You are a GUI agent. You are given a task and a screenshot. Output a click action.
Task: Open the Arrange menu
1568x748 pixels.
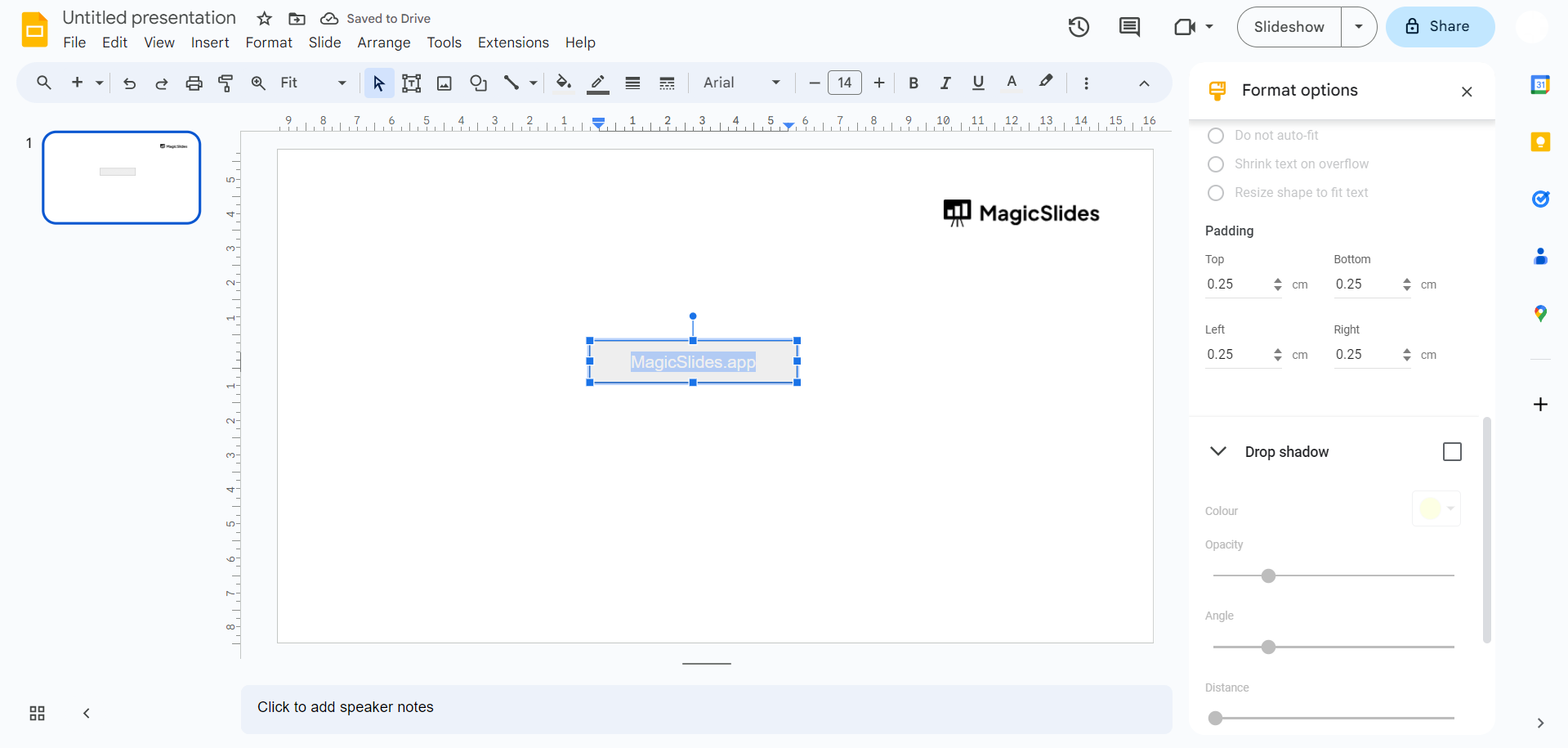[x=384, y=43]
